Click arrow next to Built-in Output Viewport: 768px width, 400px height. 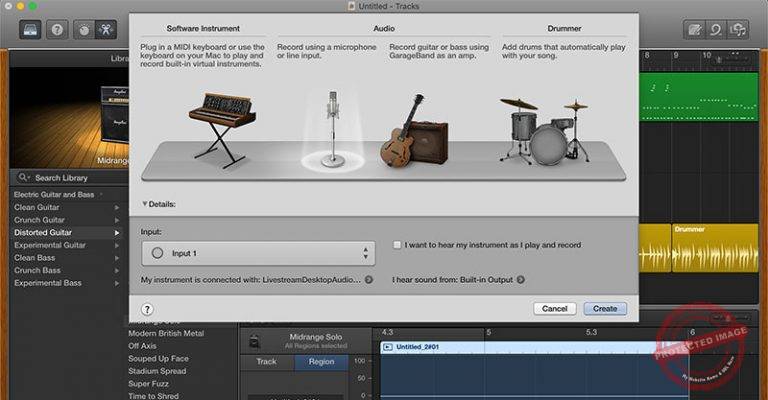tap(521, 280)
